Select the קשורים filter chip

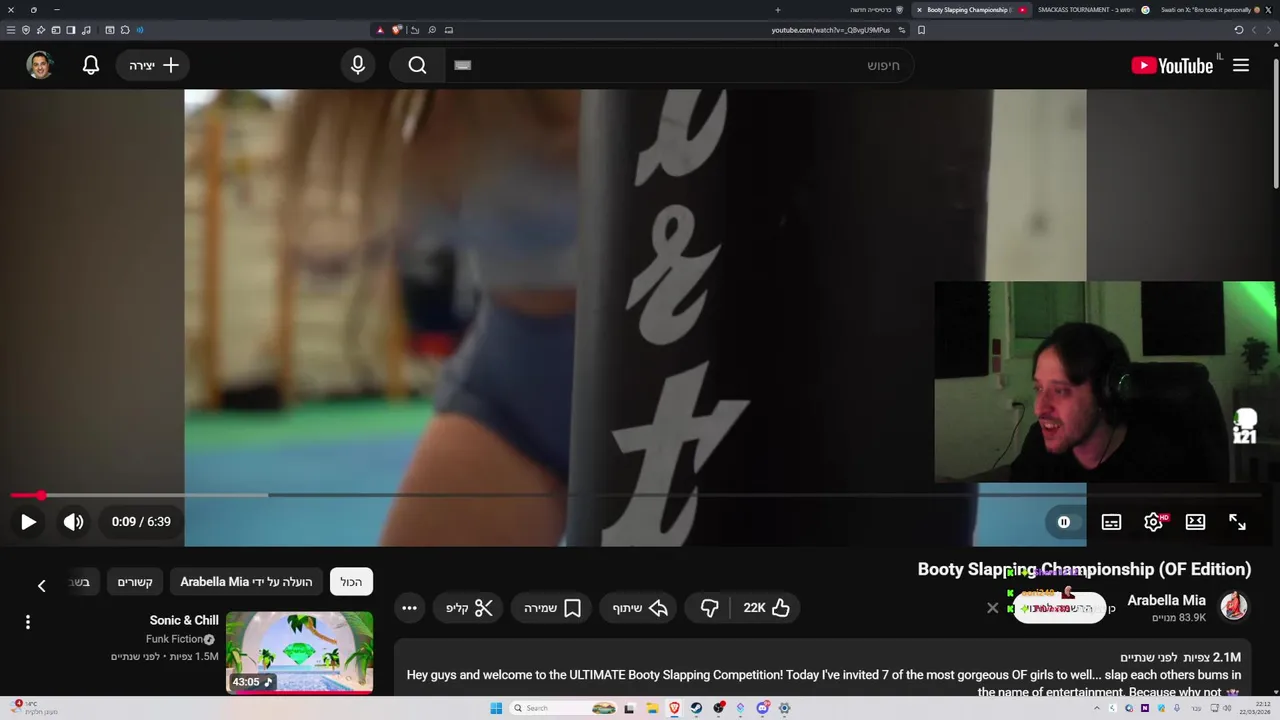click(x=135, y=582)
